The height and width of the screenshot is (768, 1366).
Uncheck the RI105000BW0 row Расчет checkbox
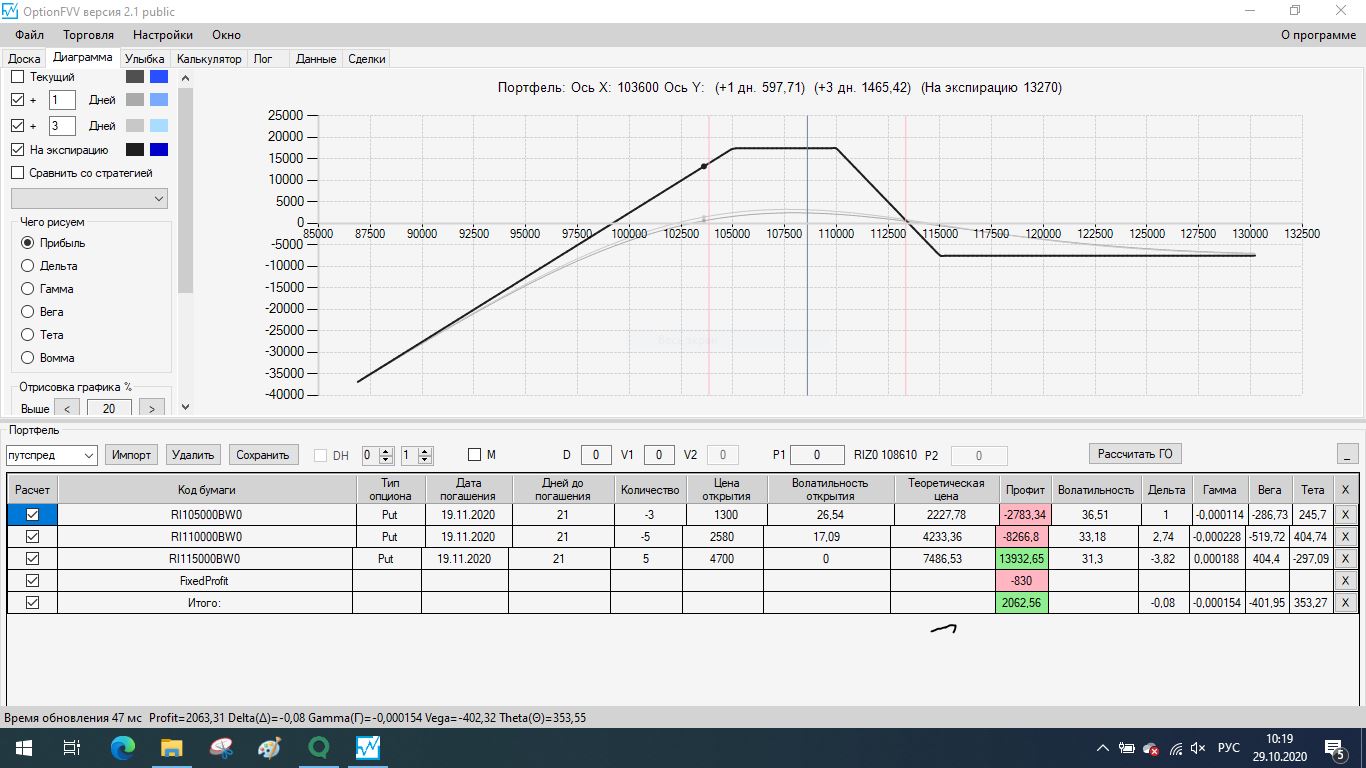point(33,514)
